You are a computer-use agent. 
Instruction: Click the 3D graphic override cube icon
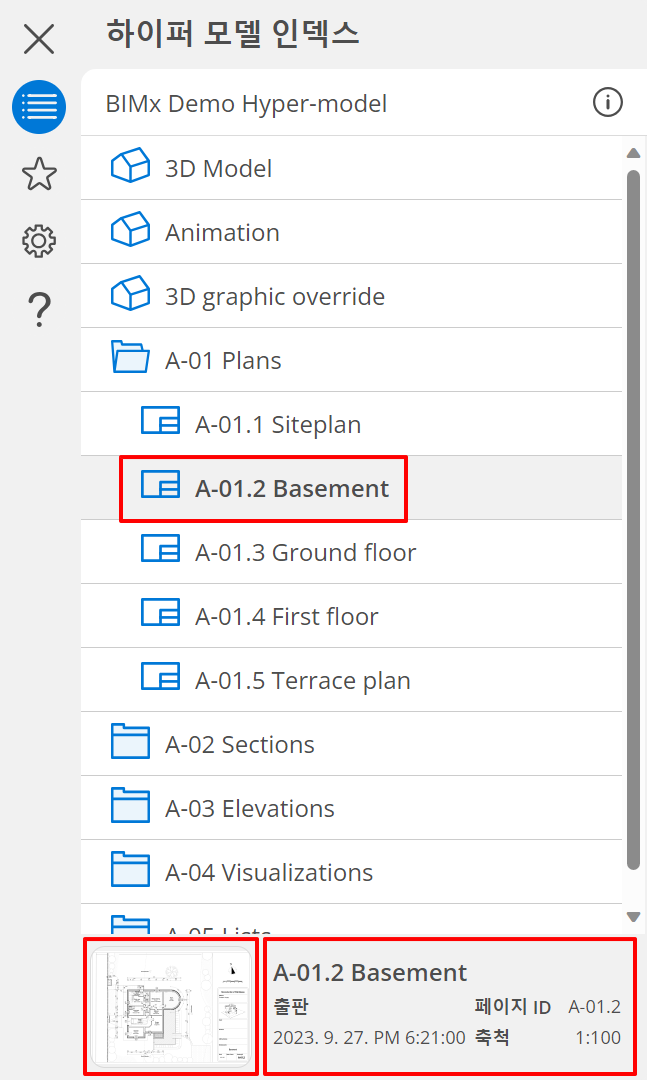click(130, 295)
